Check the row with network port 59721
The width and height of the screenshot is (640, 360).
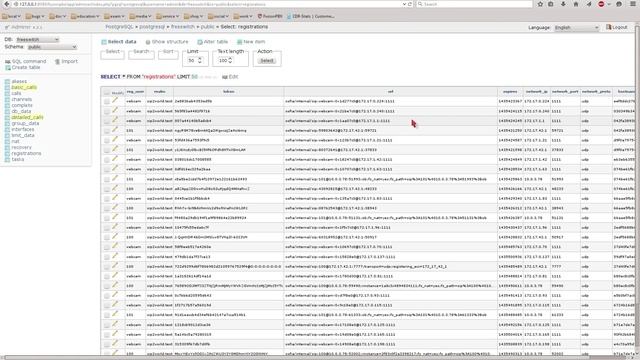tap(107, 131)
